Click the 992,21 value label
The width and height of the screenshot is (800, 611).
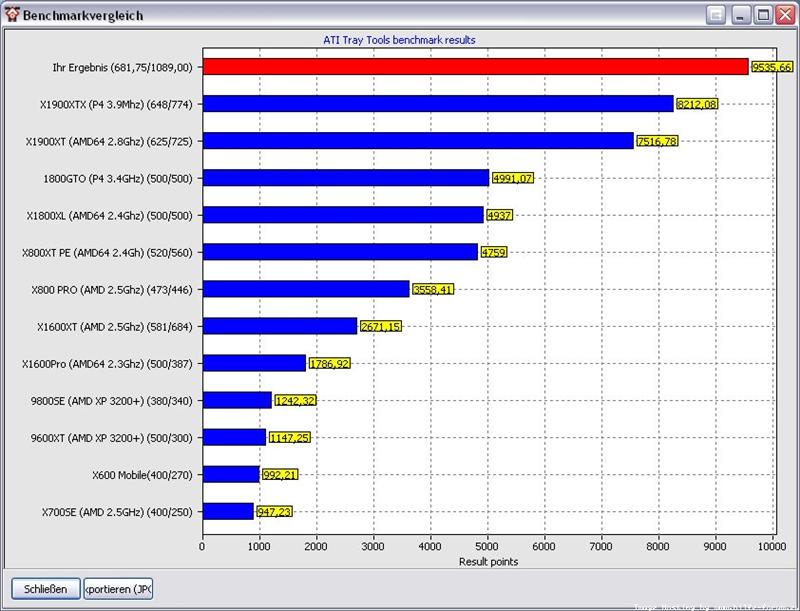[x=280, y=475]
